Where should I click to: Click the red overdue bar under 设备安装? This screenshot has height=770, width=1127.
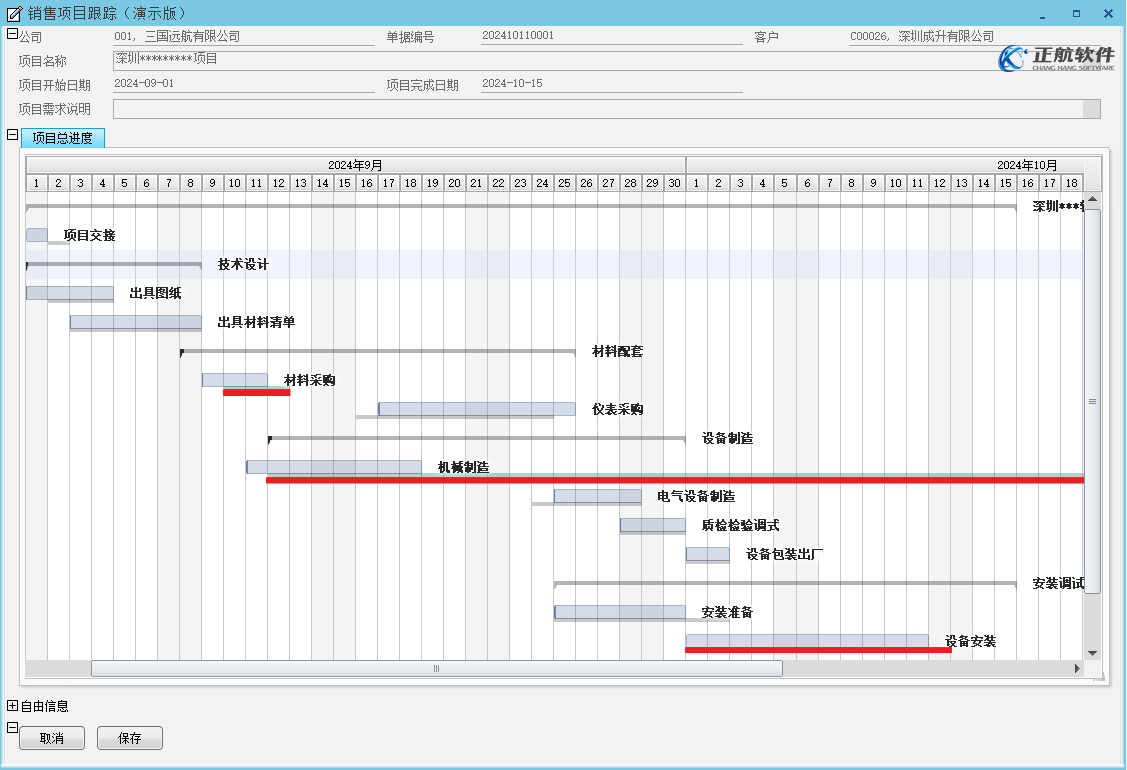(818, 650)
